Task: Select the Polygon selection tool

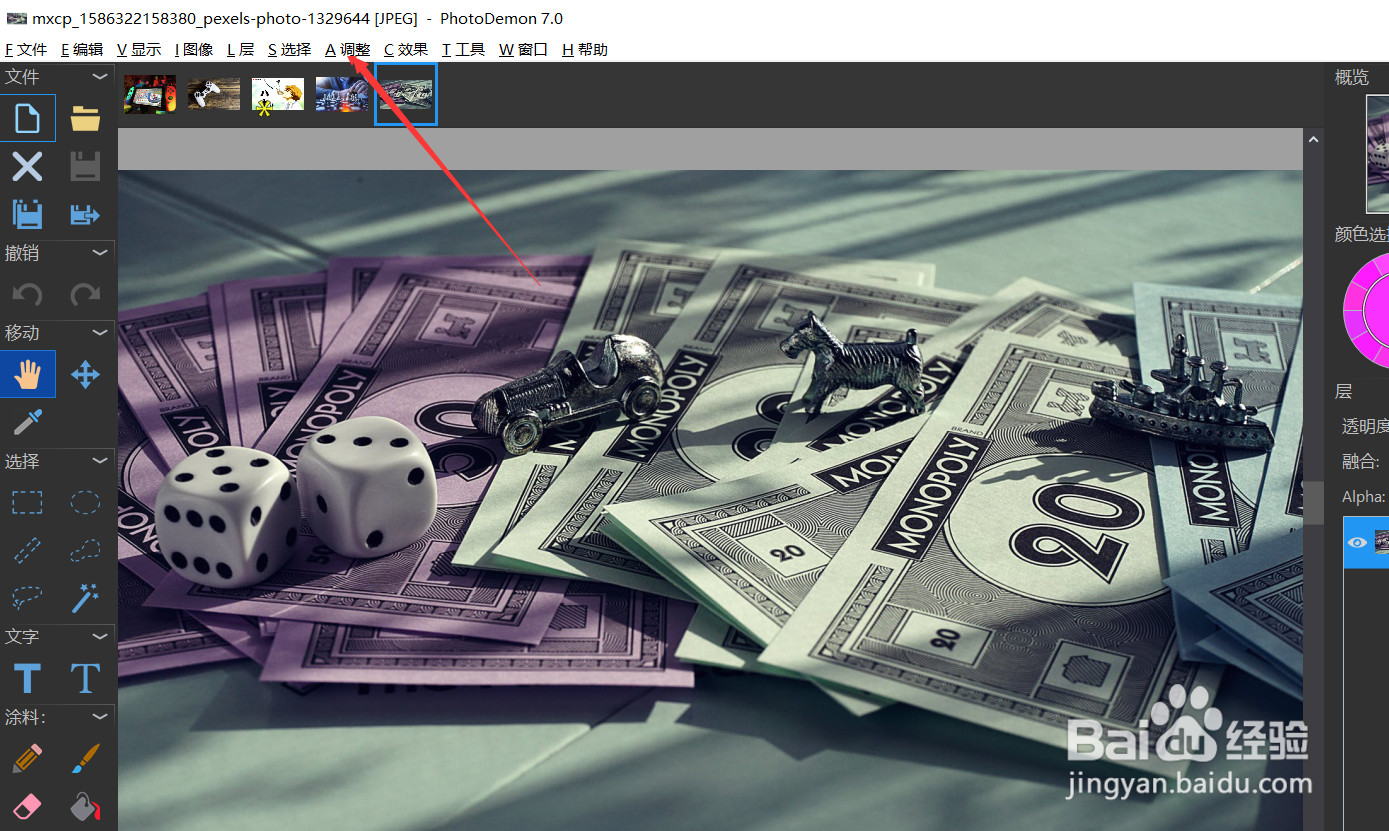Action: point(85,550)
